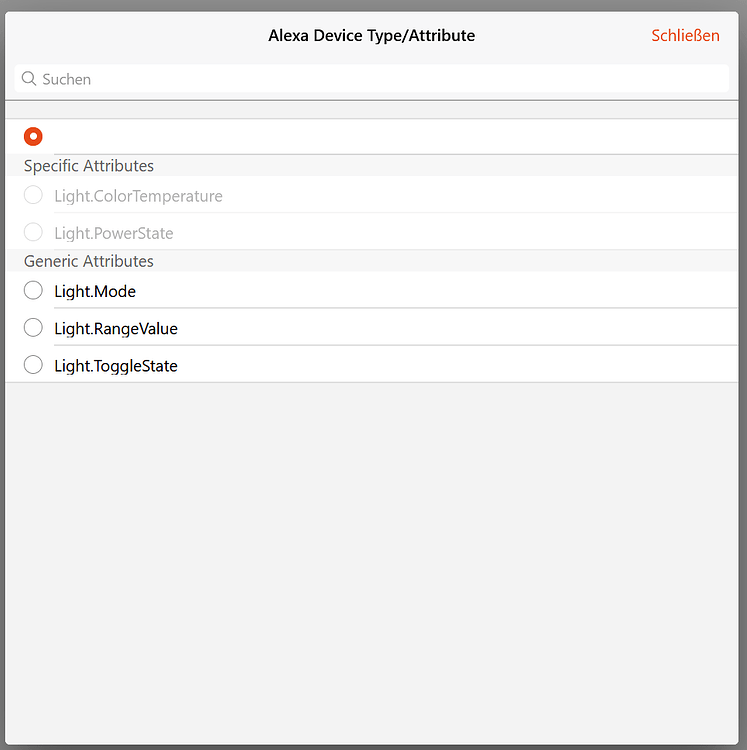Choose the Light.RangeValue radio button
Screen dimensions: 747x750
coord(33,328)
